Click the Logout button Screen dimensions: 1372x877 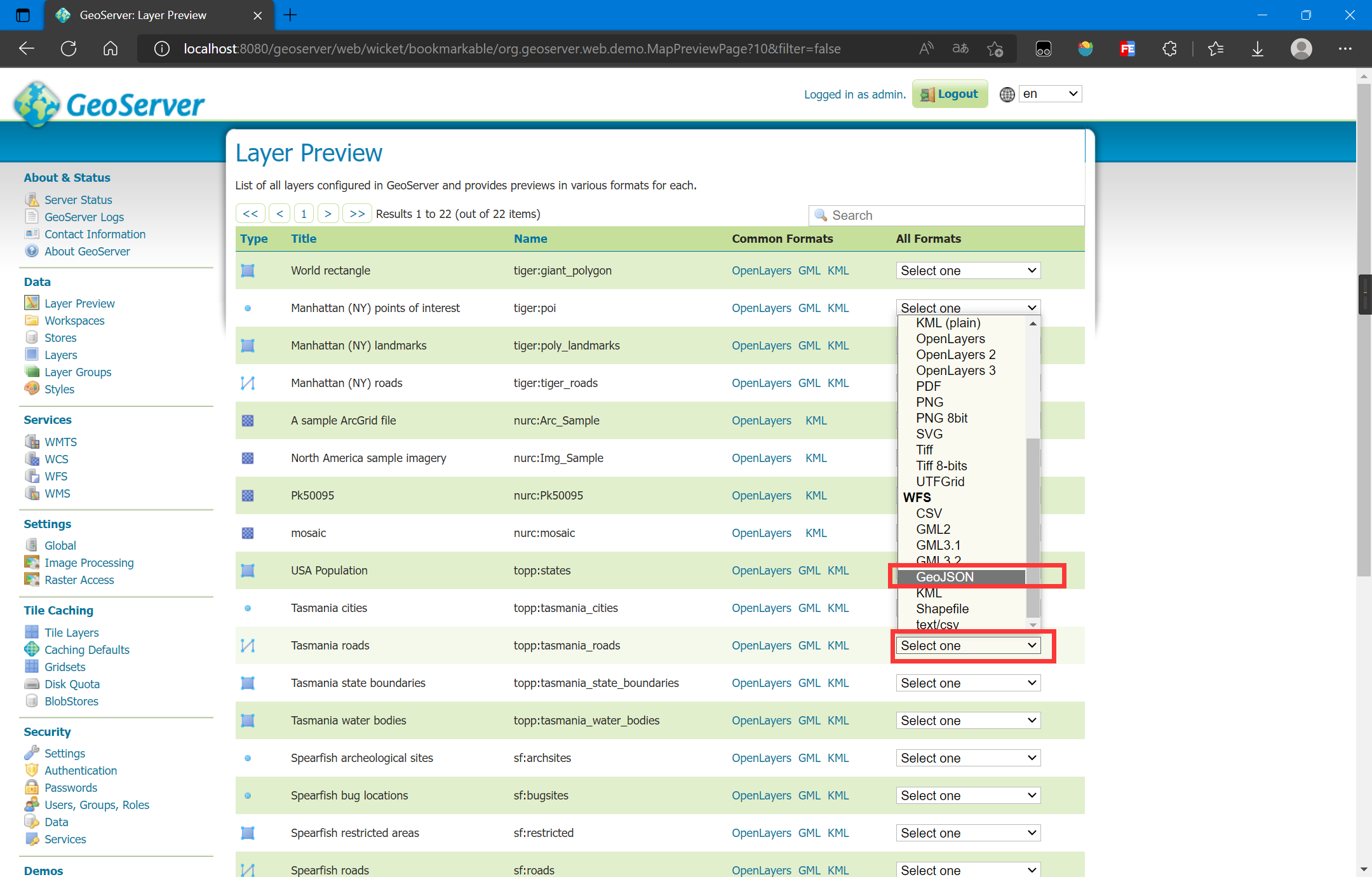(x=950, y=94)
